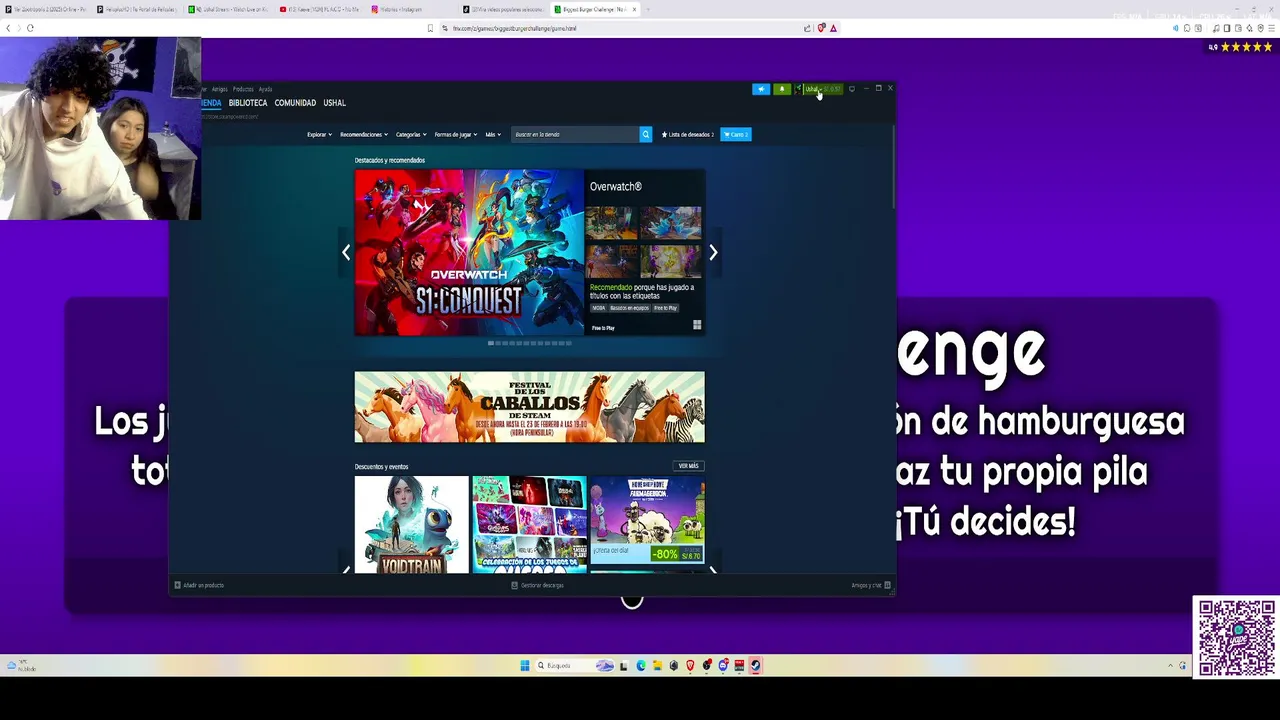The height and width of the screenshot is (720, 1280).
Task: Open the Brave browser taskbar icon
Action: [x=690, y=665]
